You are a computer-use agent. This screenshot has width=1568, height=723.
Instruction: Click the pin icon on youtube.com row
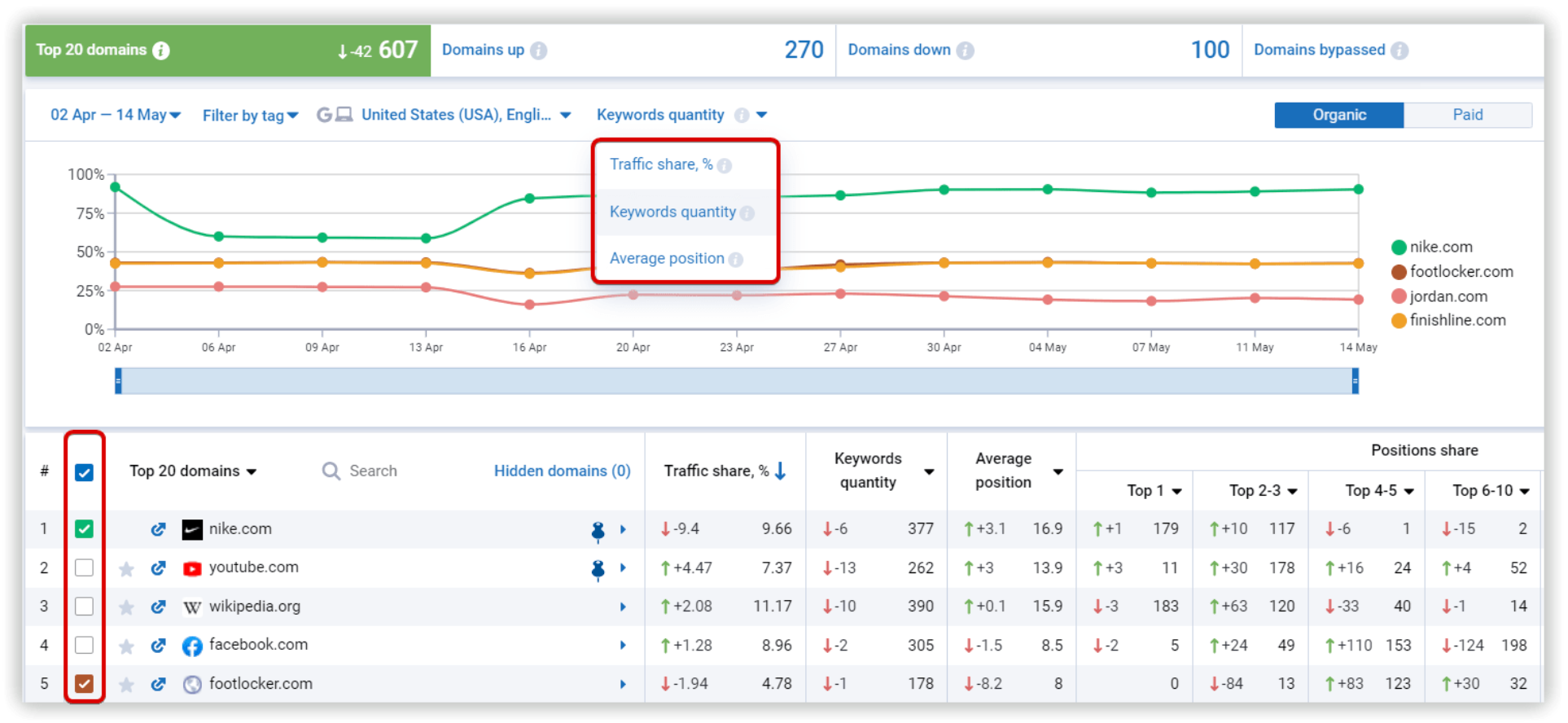tap(598, 570)
